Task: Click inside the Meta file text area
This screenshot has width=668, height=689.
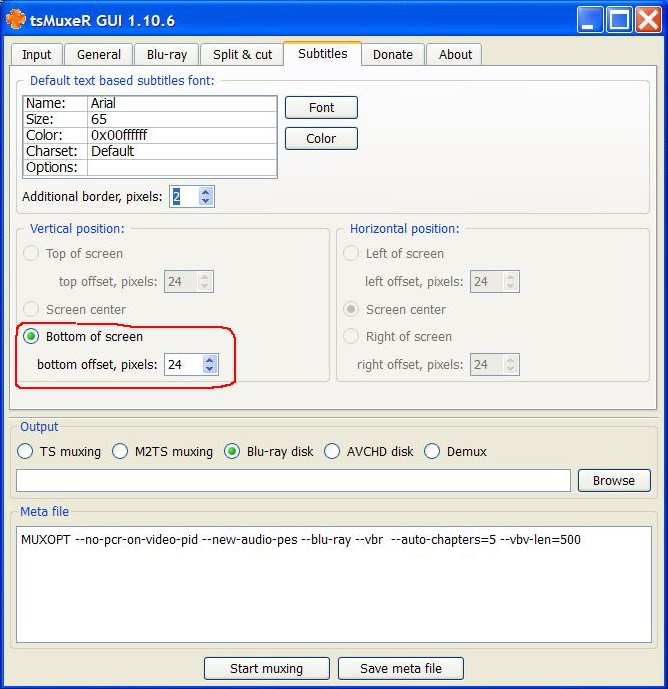Action: tap(334, 584)
